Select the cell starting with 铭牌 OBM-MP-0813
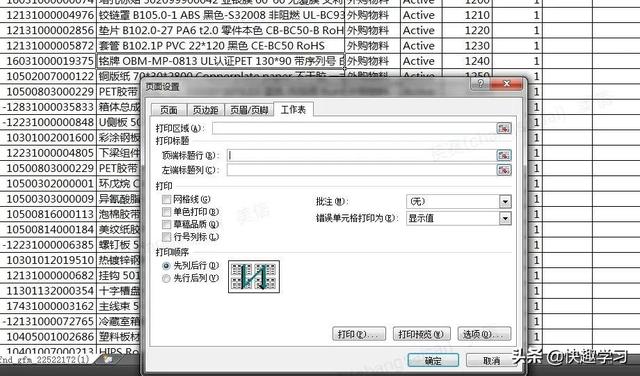640x376 pixels. pyautogui.click(x=221, y=61)
